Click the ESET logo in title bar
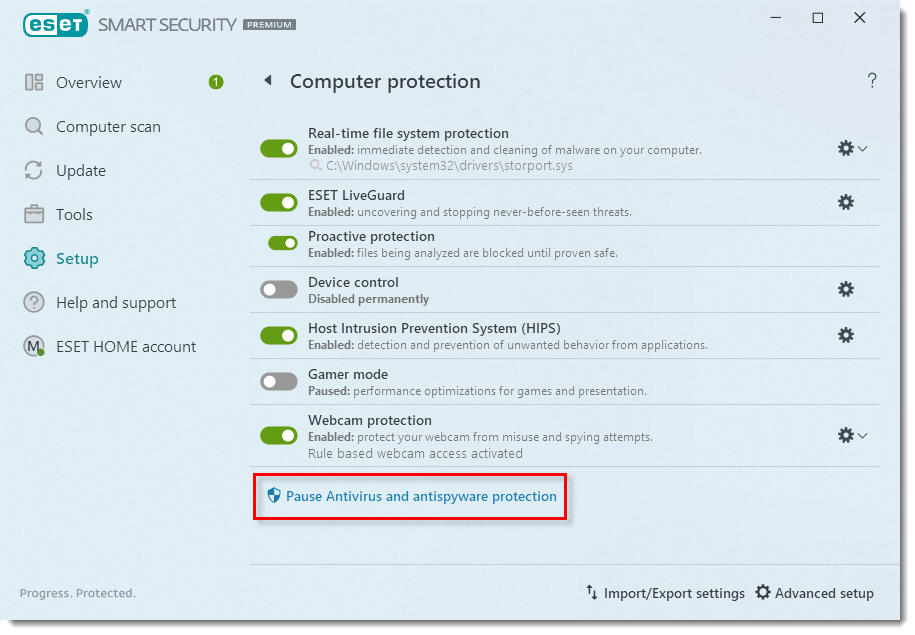The image size is (915, 635). click(x=56, y=24)
